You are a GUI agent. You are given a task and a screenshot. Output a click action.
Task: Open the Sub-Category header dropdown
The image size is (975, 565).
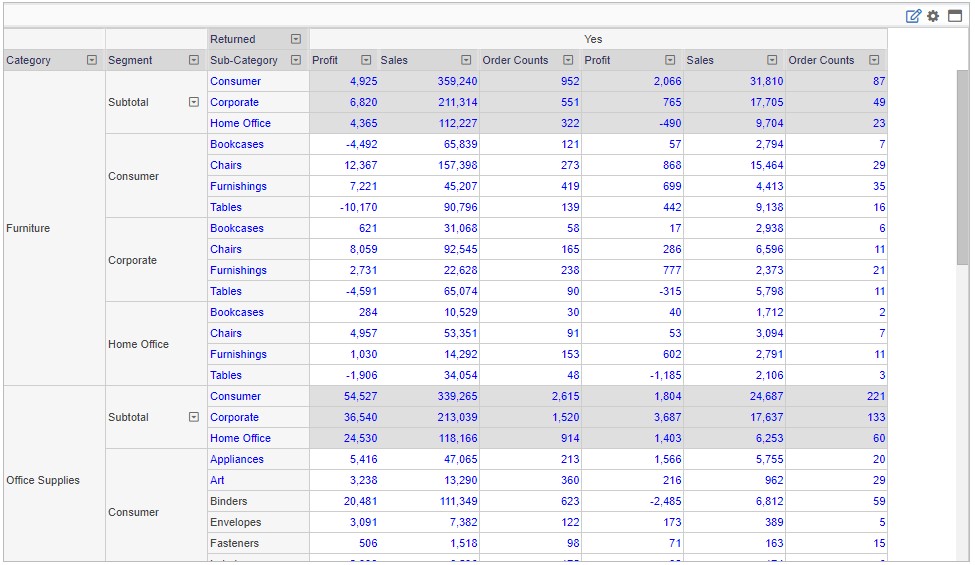coord(296,60)
